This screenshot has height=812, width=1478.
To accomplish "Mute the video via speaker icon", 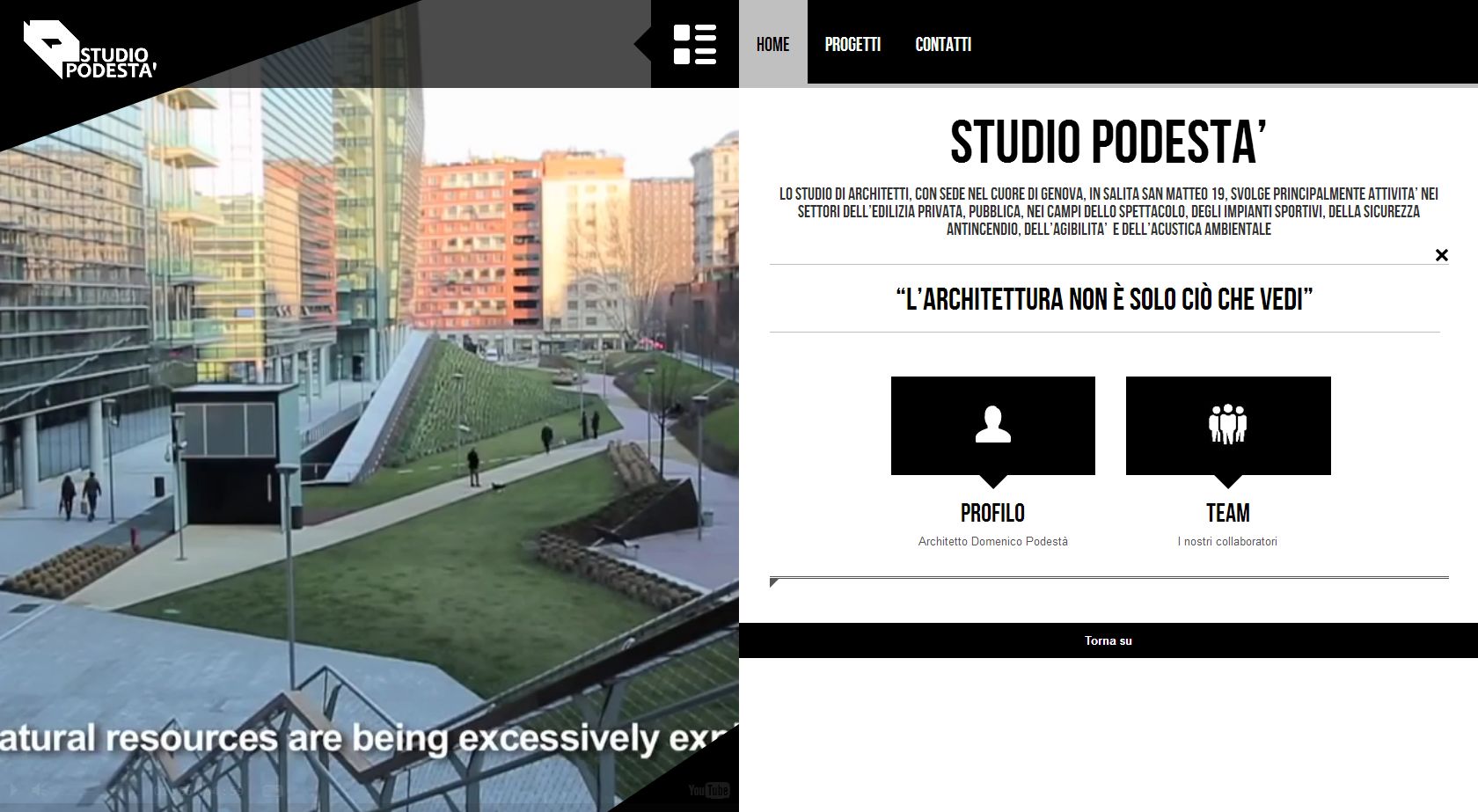I will point(40,790).
